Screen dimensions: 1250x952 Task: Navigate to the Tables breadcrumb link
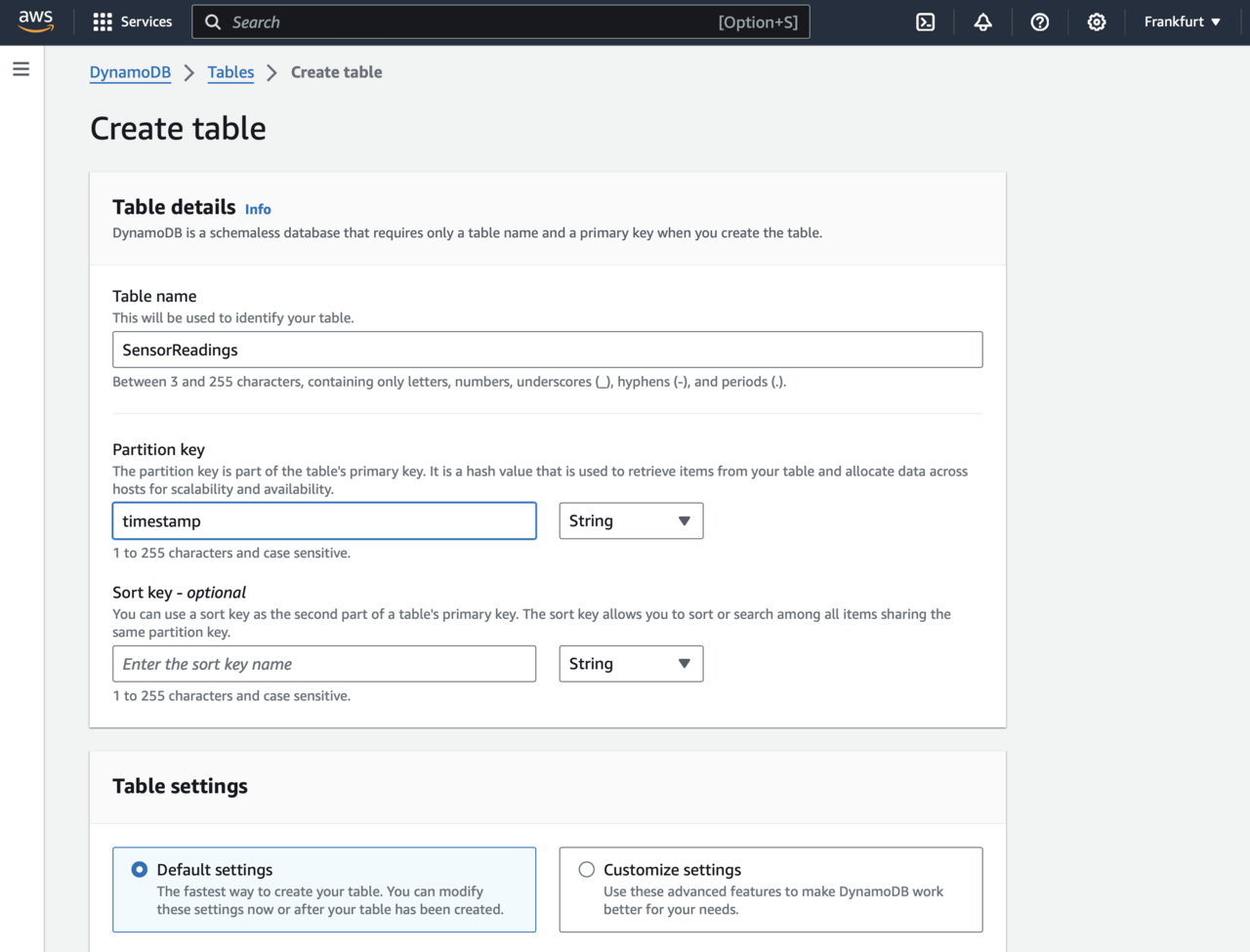[230, 72]
